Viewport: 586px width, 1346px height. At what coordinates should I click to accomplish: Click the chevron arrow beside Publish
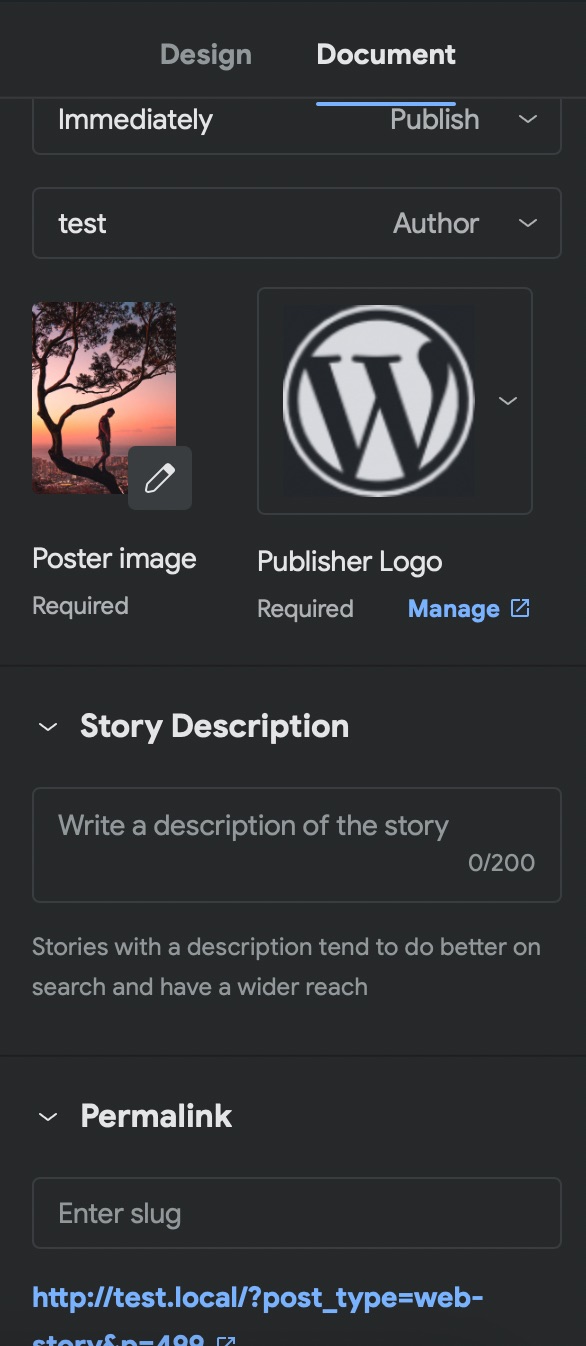(528, 119)
